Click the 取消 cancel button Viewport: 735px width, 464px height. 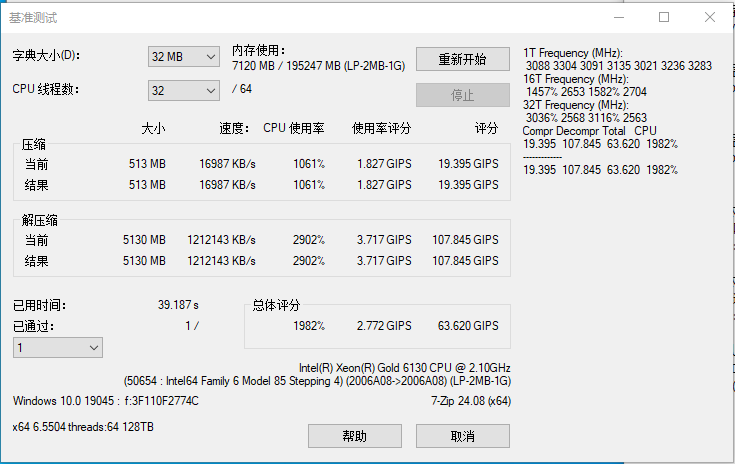pyautogui.click(x=462, y=436)
